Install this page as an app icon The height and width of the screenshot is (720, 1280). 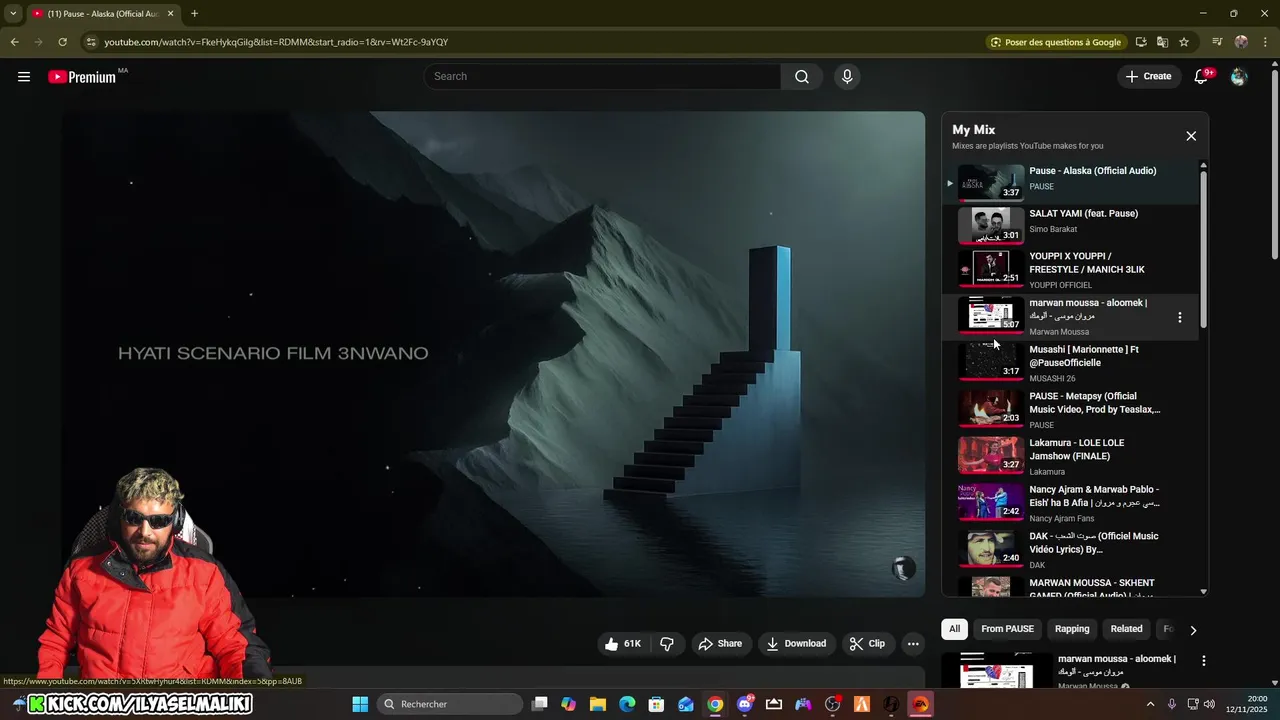point(1141,42)
